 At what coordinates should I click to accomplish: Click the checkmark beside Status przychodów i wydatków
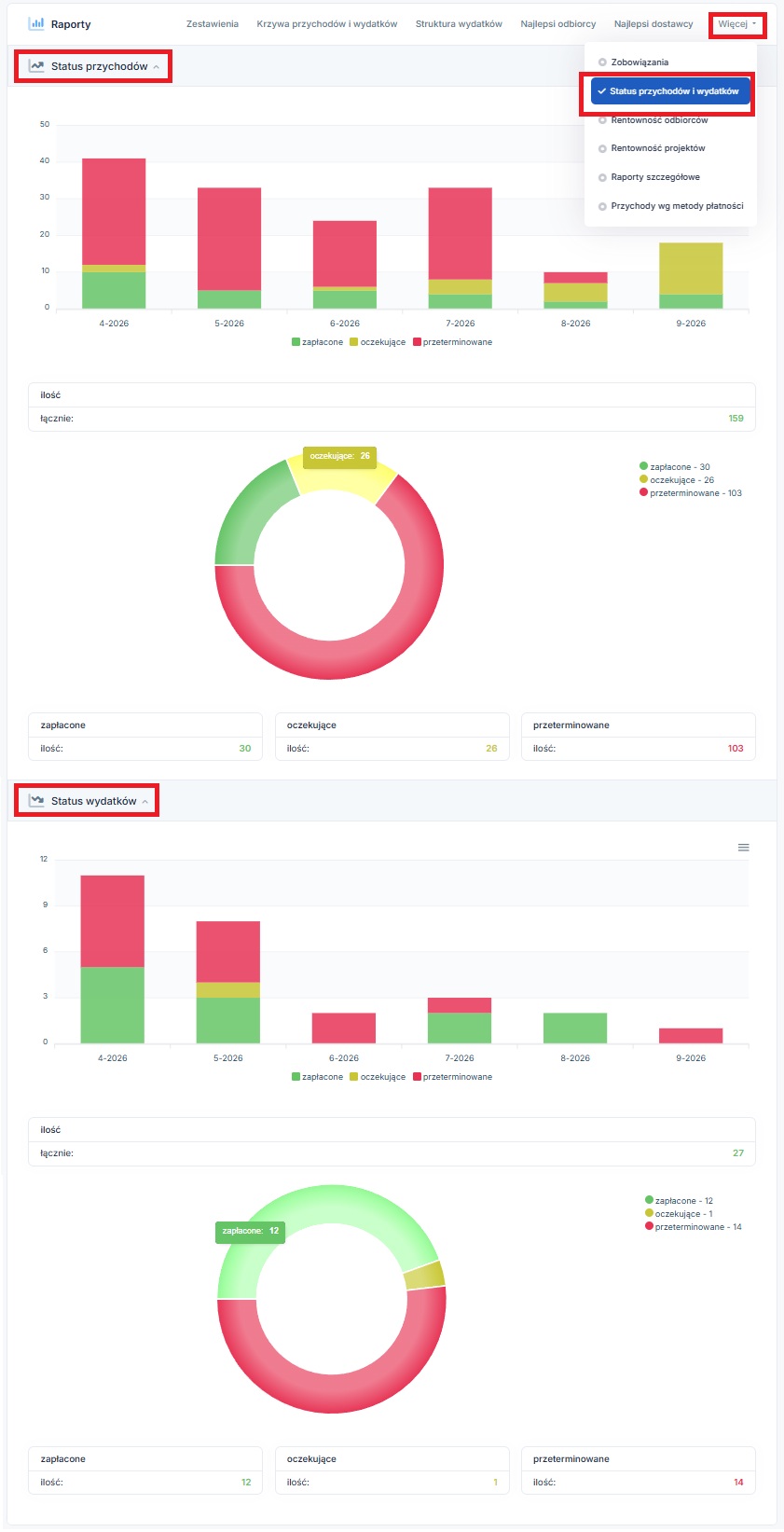coord(601,91)
